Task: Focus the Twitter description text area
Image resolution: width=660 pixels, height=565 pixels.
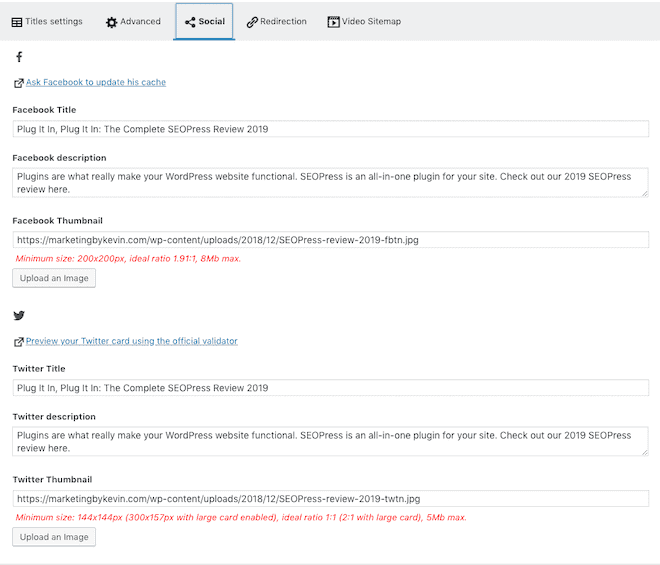Action: coord(330,442)
